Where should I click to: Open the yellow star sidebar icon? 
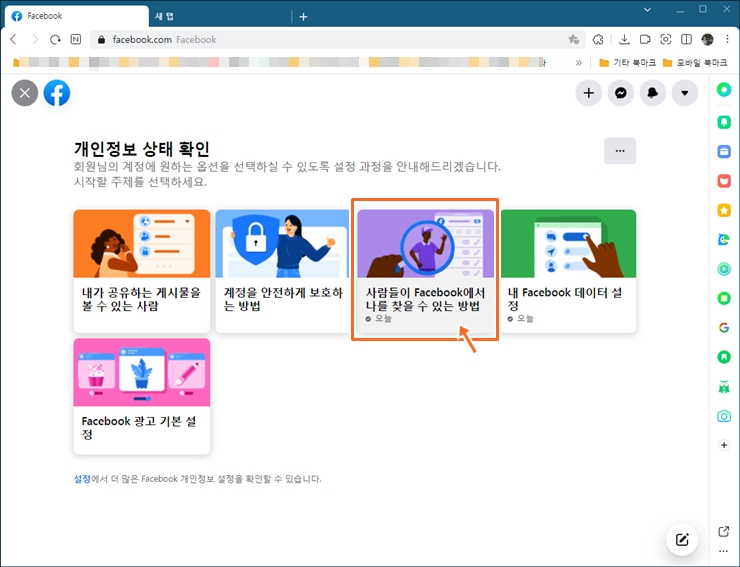point(723,210)
